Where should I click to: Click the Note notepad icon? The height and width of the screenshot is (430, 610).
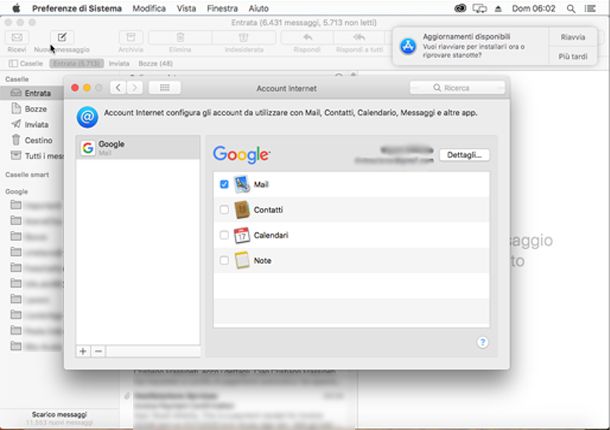242,260
